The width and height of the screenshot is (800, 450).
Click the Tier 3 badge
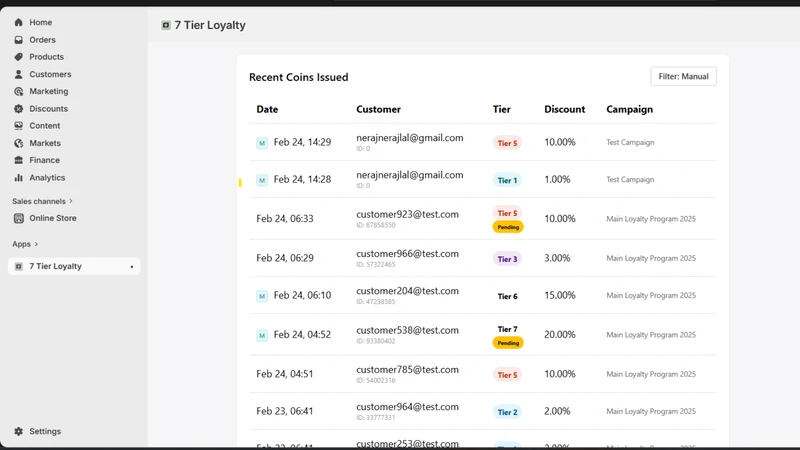(507, 259)
